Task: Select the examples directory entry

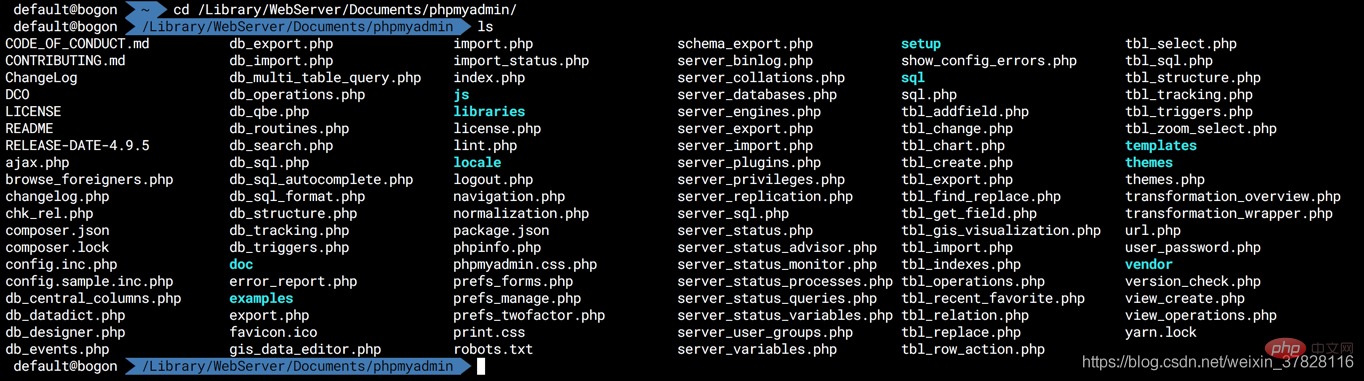Action: pyautogui.click(x=261, y=299)
